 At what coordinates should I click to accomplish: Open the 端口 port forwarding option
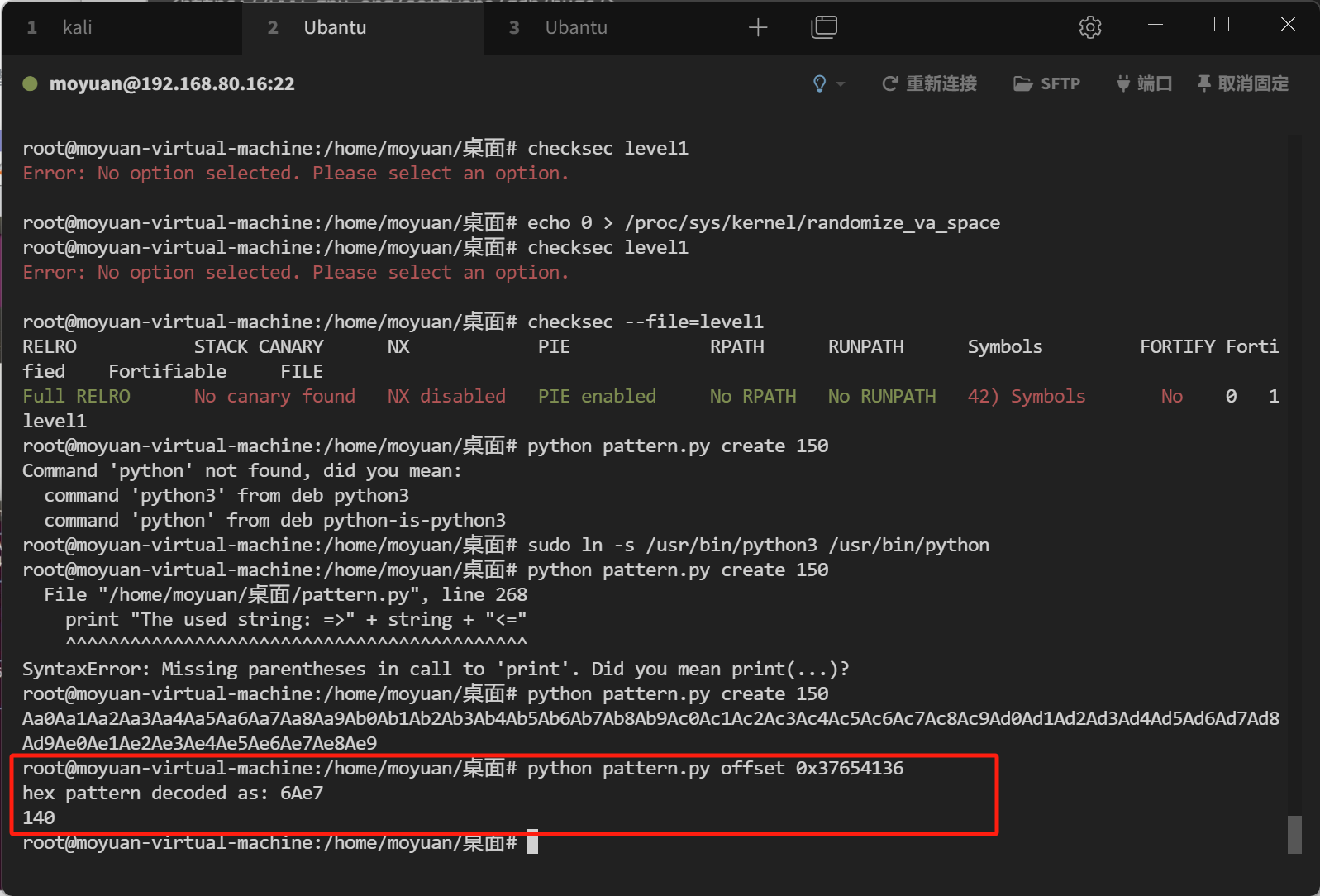1144,83
